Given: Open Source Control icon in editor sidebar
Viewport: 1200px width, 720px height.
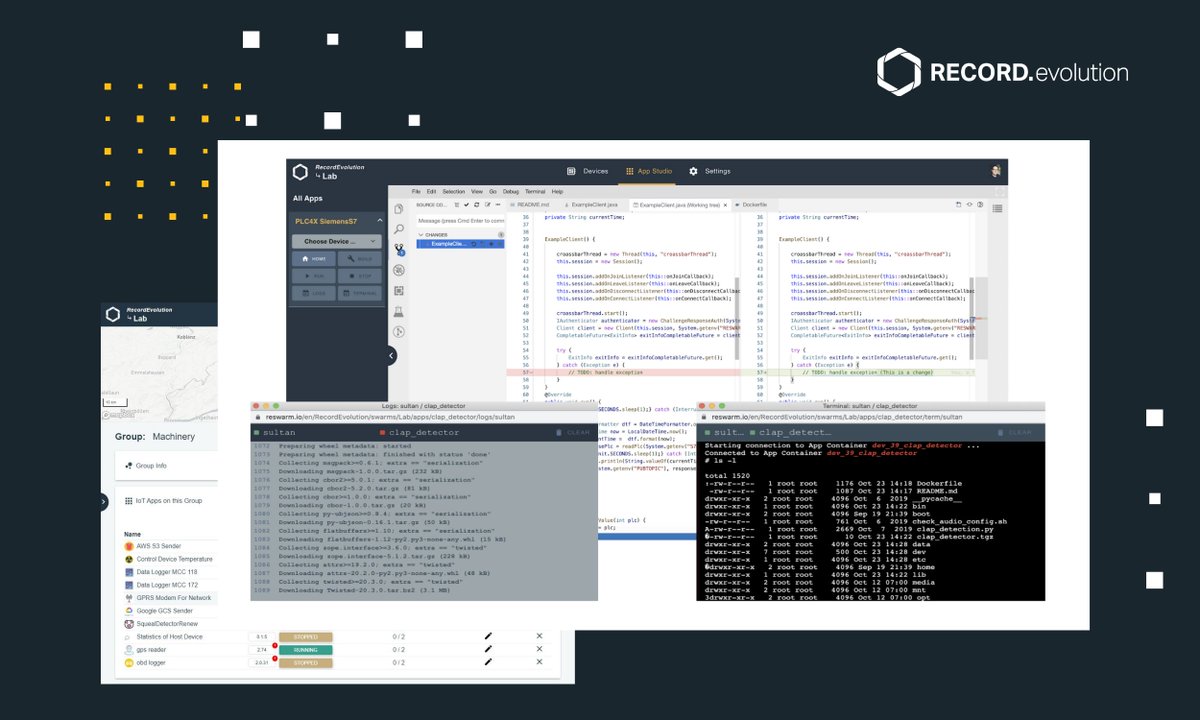Looking at the screenshot, I should coord(399,250).
